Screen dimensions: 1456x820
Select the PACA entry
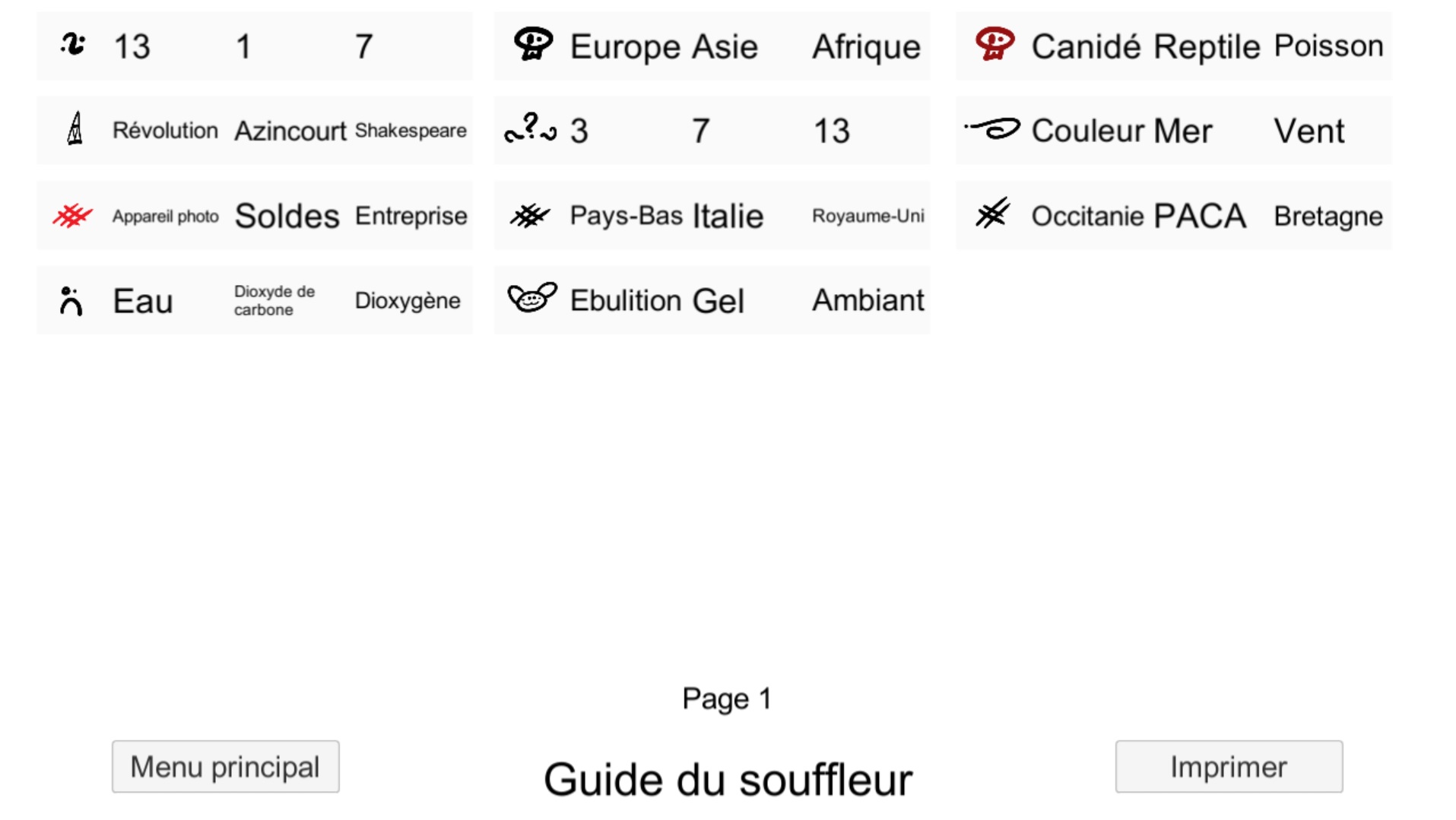click(x=1199, y=216)
